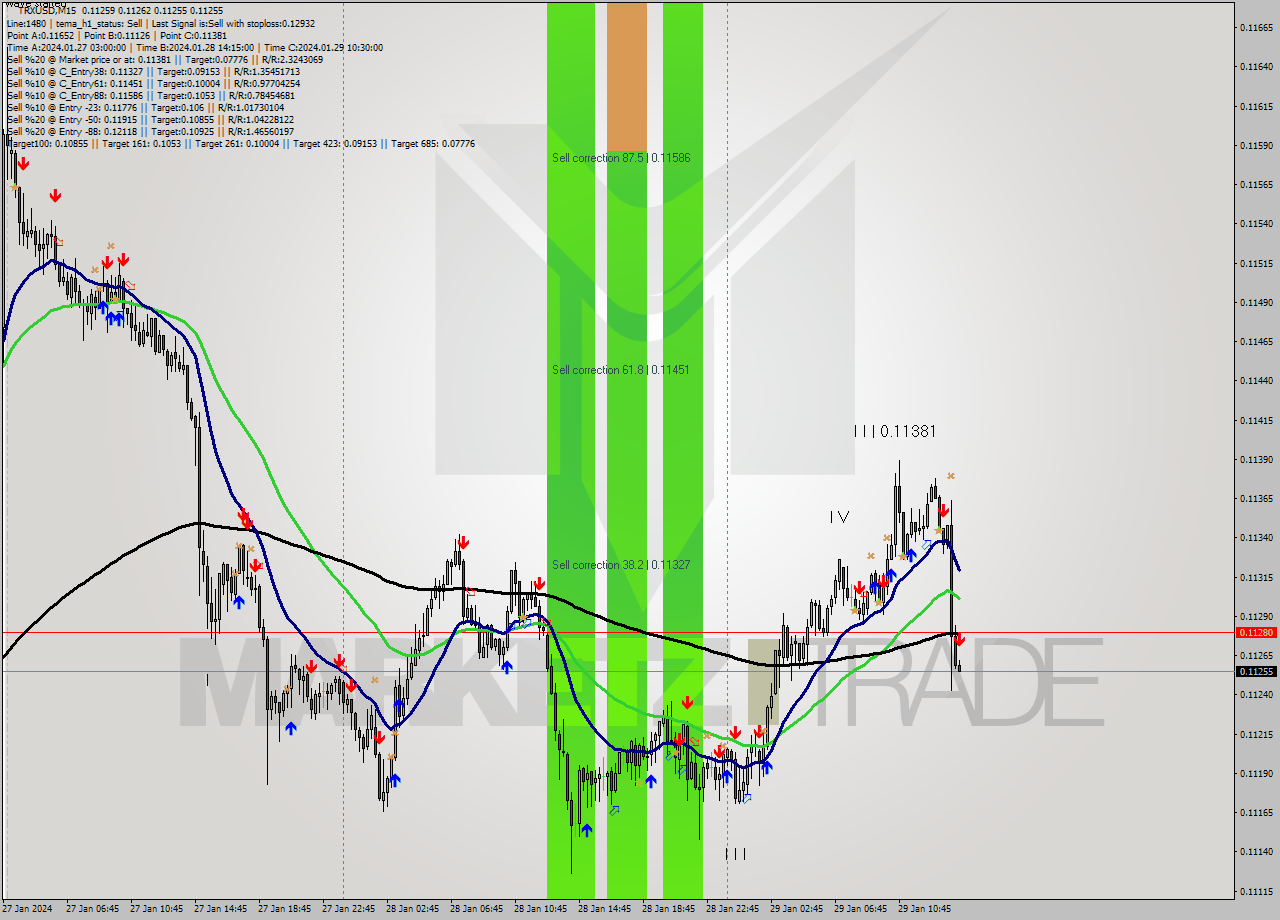
Task: Click the orange rectangle at the top of the chart
Action: click(x=627, y=76)
